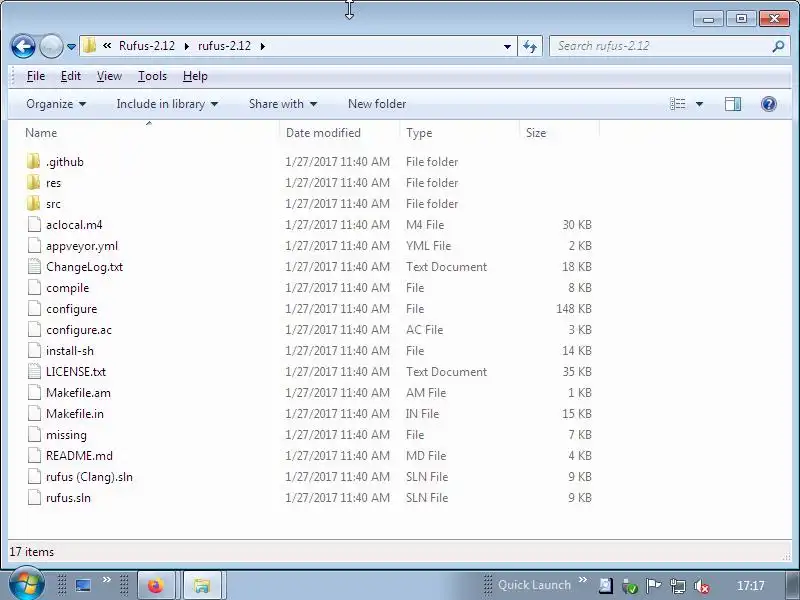Sort by the Size column header
800x600 pixels.
click(559, 133)
